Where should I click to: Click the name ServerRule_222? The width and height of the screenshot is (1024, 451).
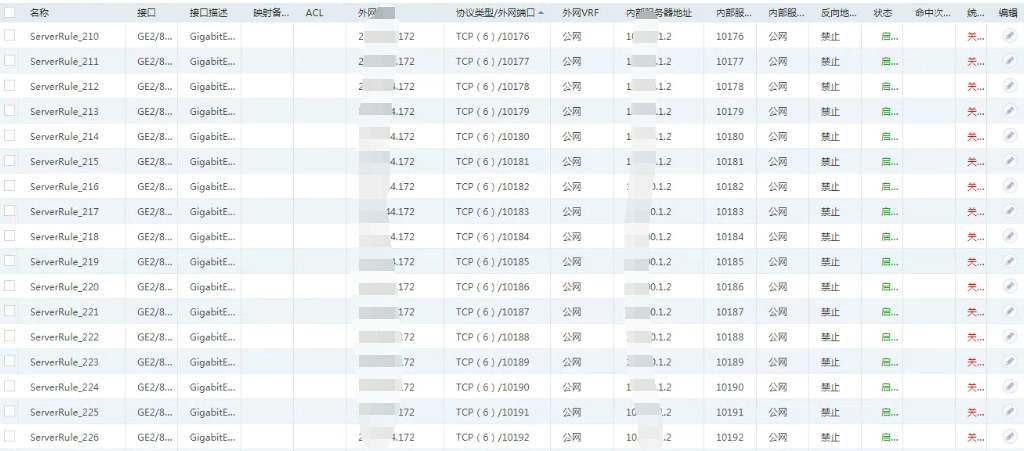coord(64,337)
